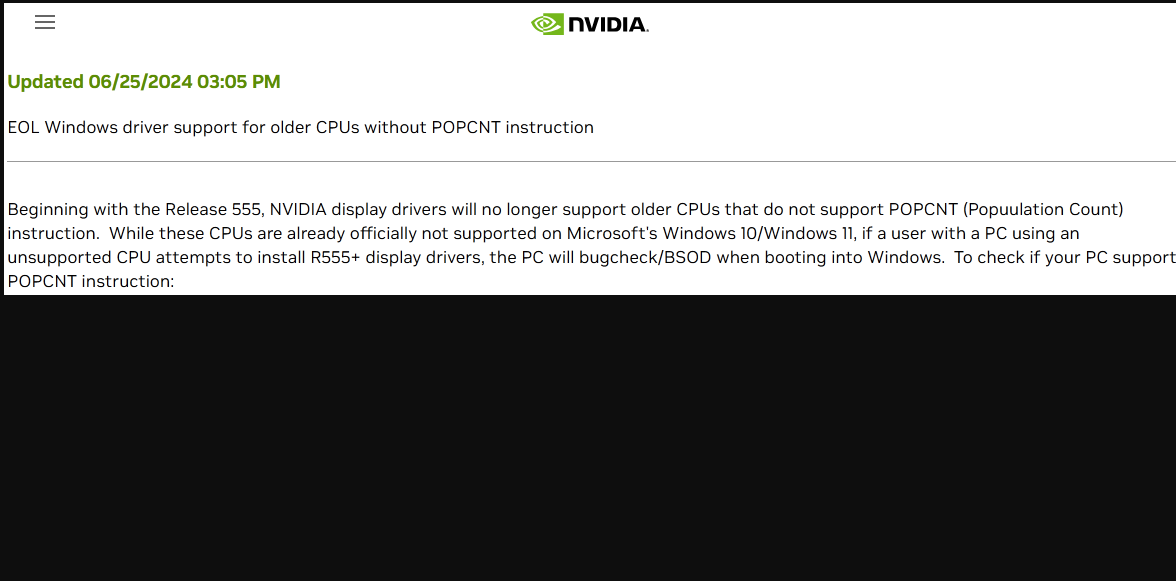1176x581 pixels.
Task: Click the Updated 06/25/2024 03:05 PM heading
Action: [144, 81]
